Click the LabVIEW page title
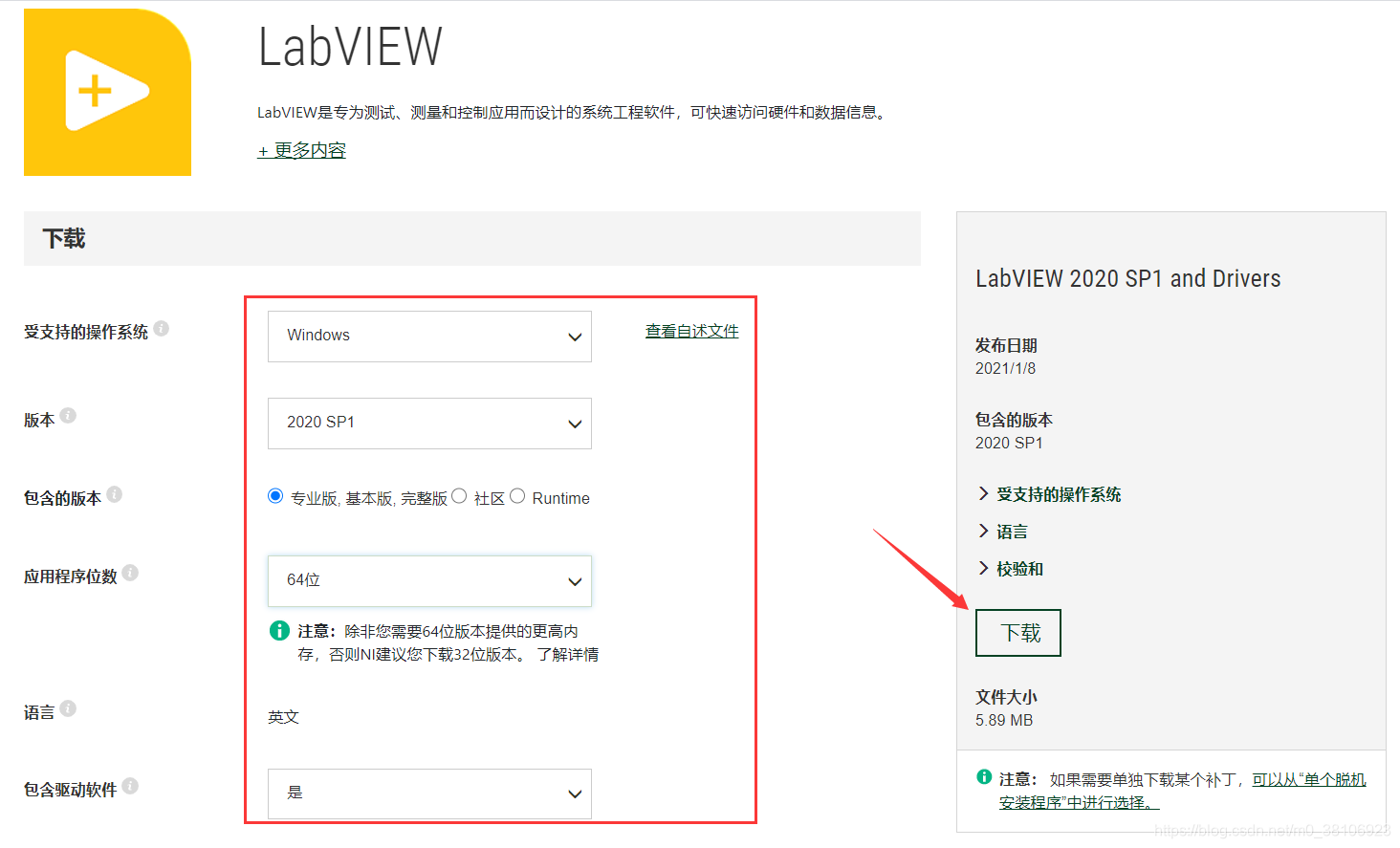This screenshot has height=848, width=1400. [350, 47]
